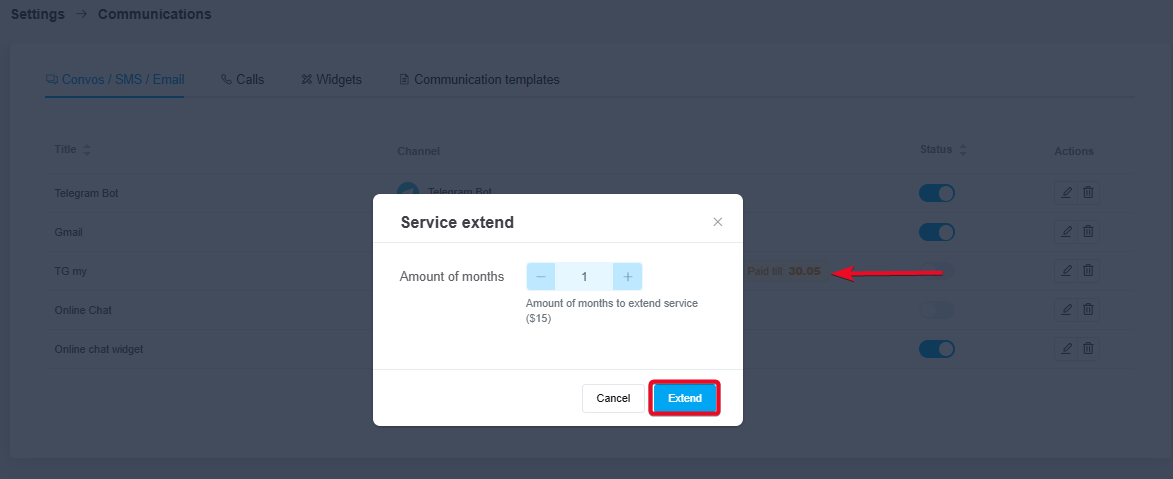1173x479 pixels.
Task: Delete the Telegram Bot channel row
Action: click(x=1088, y=193)
